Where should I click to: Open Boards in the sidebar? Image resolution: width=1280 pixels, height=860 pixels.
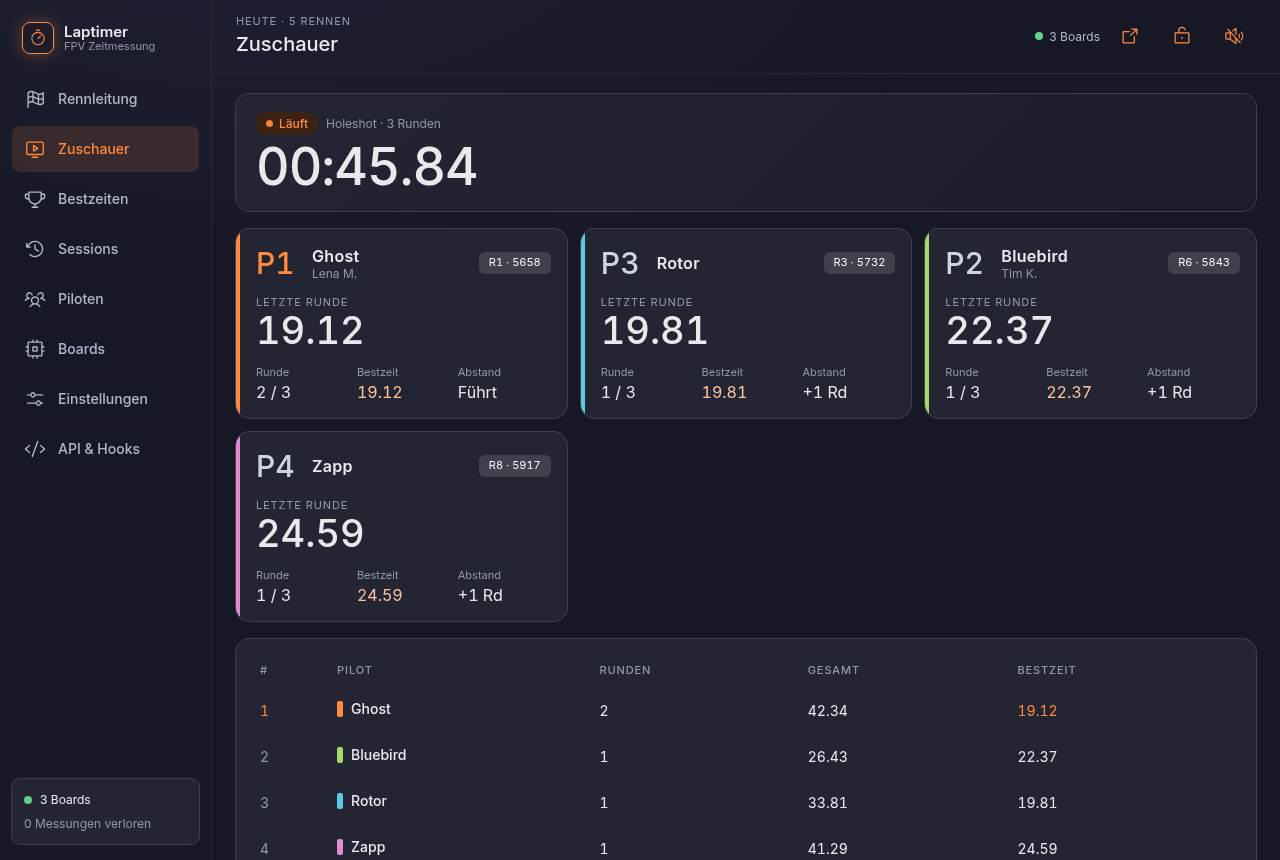click(105, 349)
